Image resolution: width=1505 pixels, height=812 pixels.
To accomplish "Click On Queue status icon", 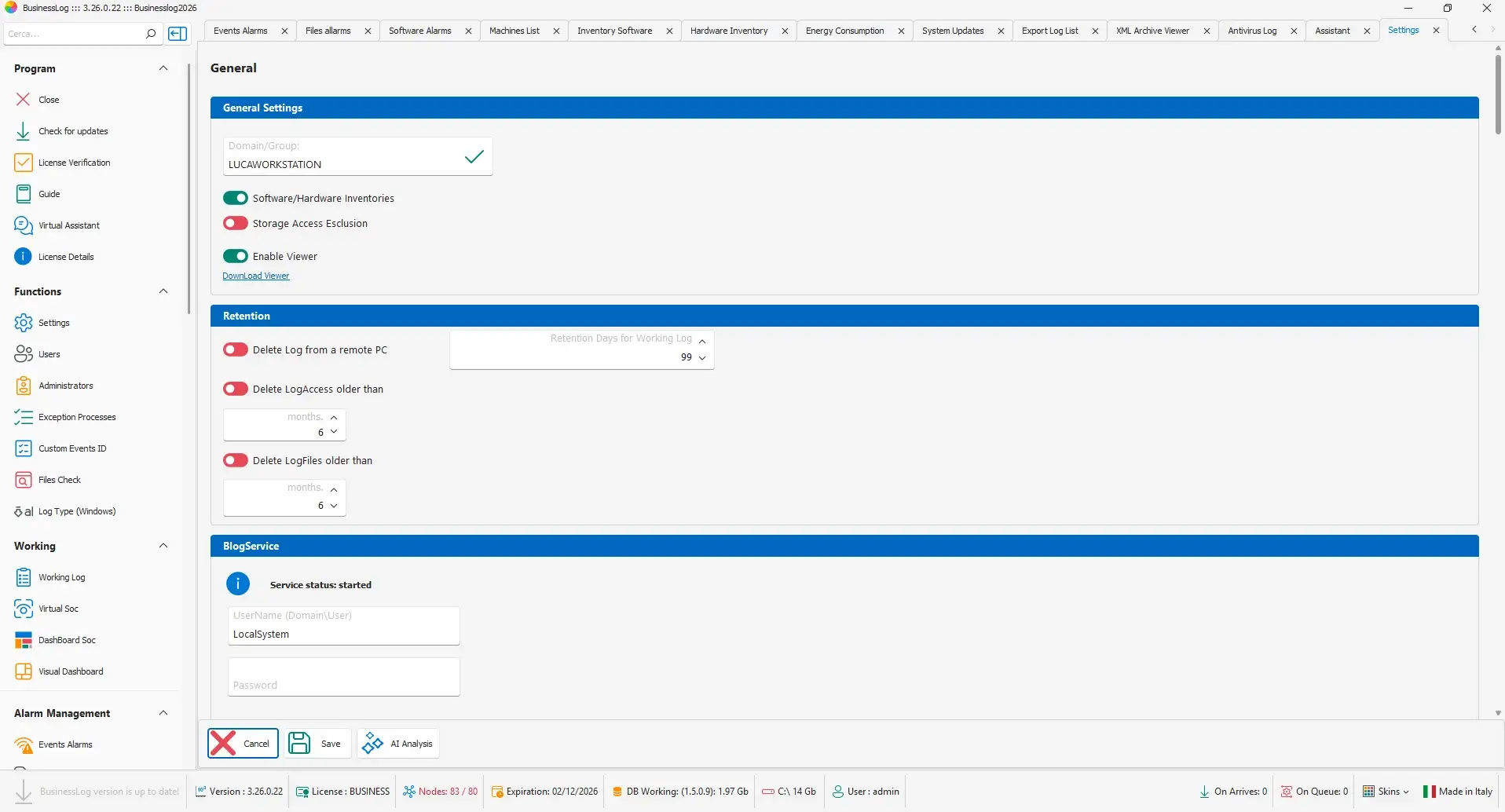I will [1287, 792].
